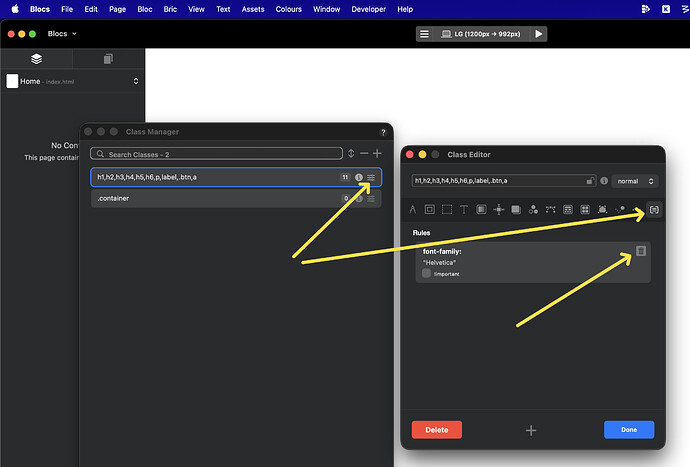Screen dimensions: 690x467
Task: Open the normal state dropdown
Action: 634,181
